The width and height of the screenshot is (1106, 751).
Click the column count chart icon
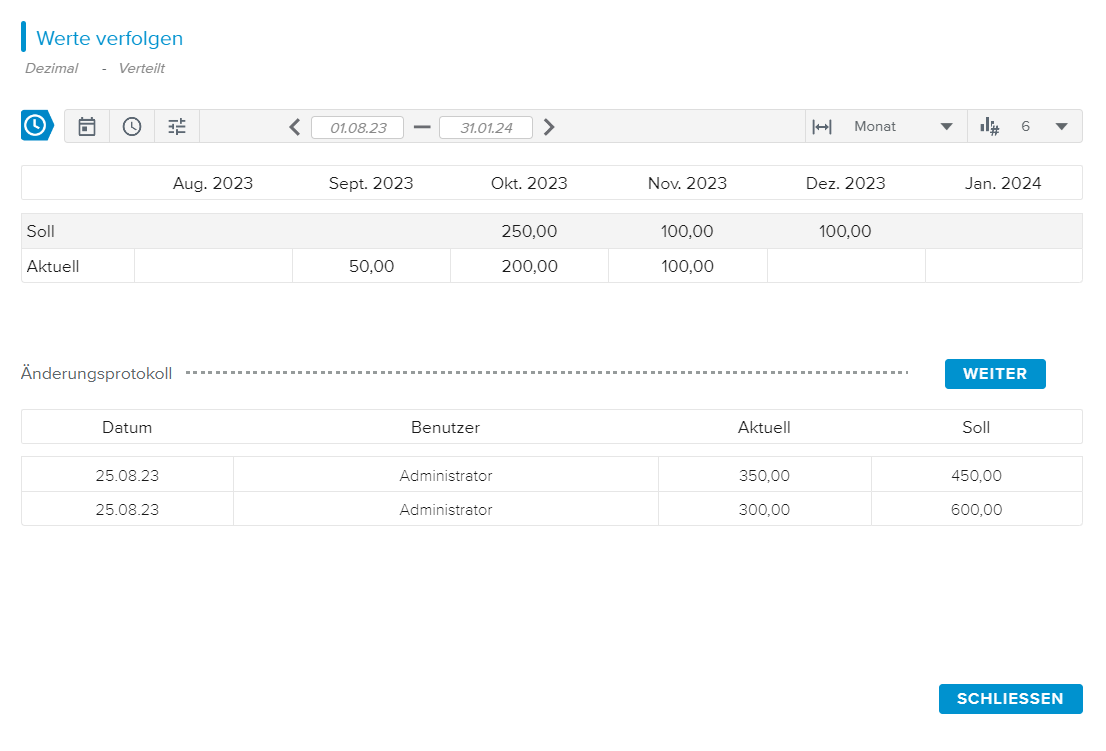(x=989, y=126)
